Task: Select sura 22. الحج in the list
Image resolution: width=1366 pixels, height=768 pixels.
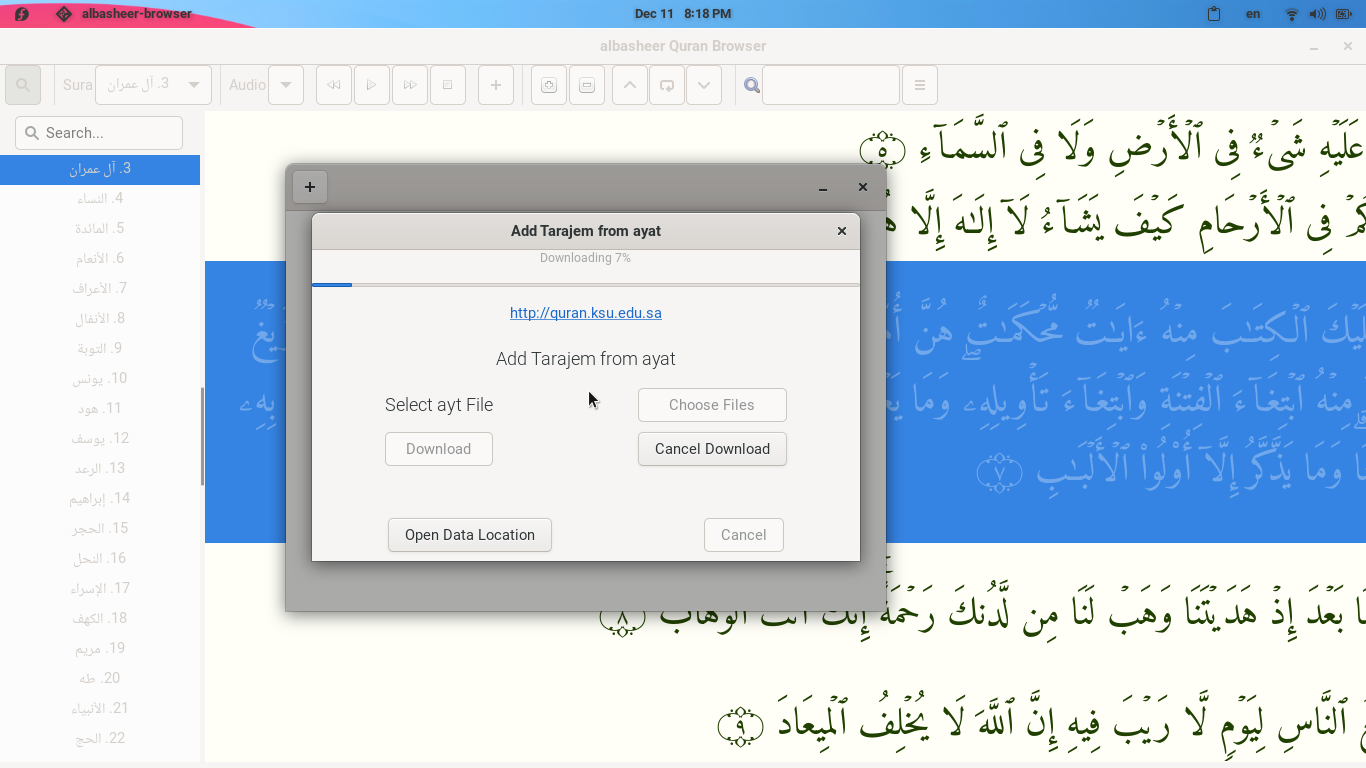Action: (100, 739)
